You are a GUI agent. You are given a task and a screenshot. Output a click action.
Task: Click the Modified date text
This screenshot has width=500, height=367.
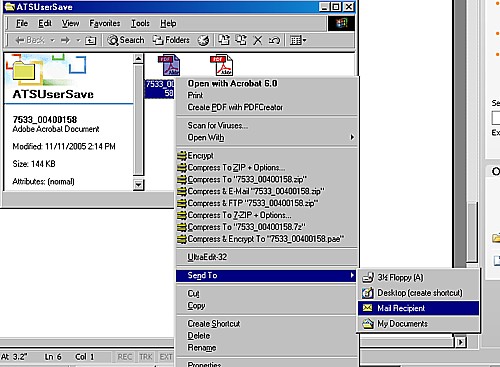point(64,146)
